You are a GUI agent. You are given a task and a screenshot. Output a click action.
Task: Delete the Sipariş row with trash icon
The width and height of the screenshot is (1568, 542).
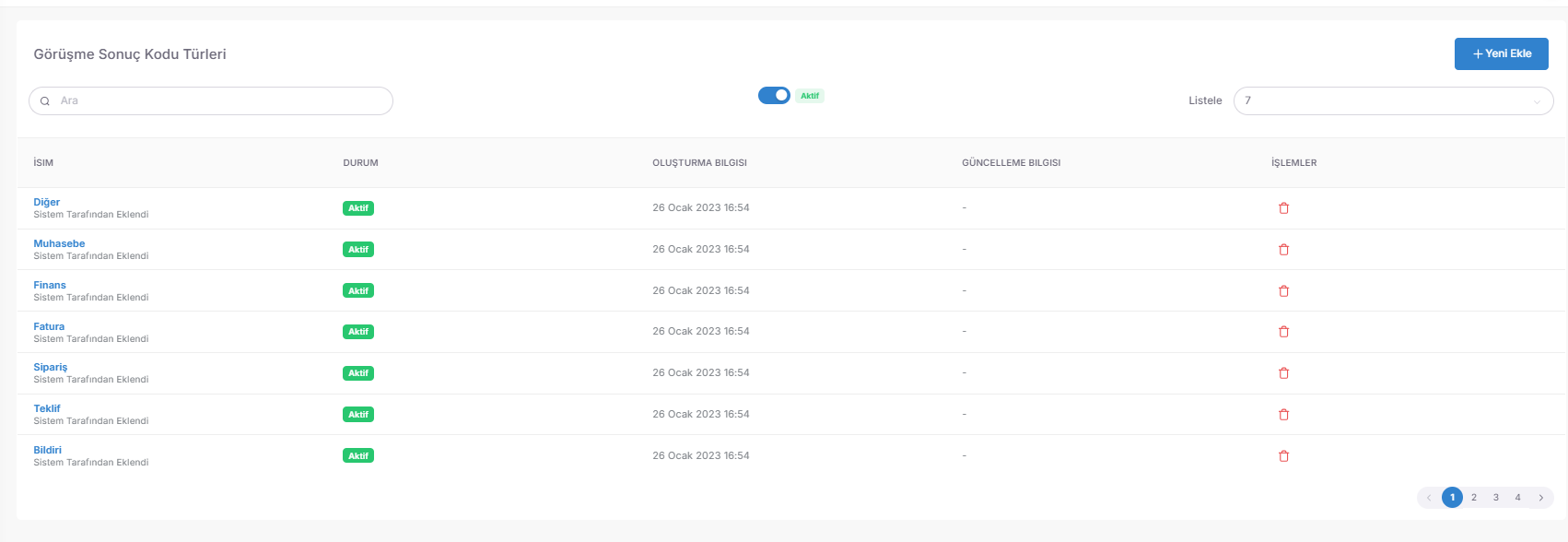click(1283, 373)
